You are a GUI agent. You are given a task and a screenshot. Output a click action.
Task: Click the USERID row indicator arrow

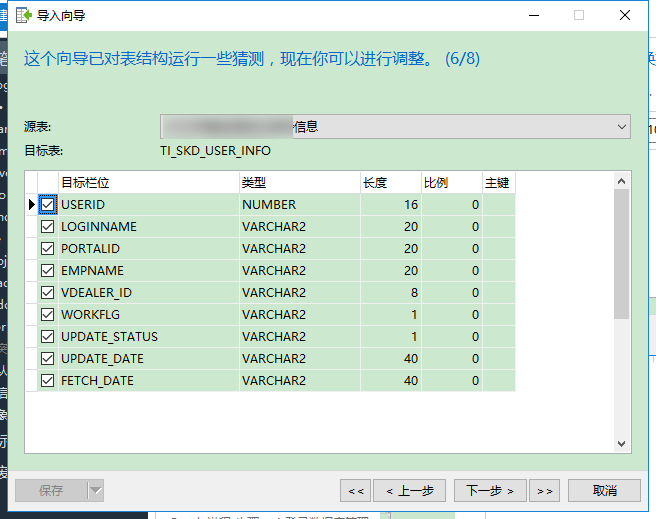point(31,205)
